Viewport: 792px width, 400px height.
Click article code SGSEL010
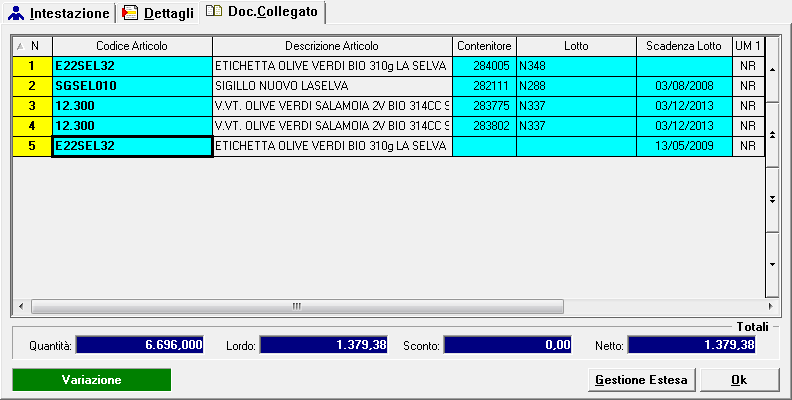[x=132, y=86]
